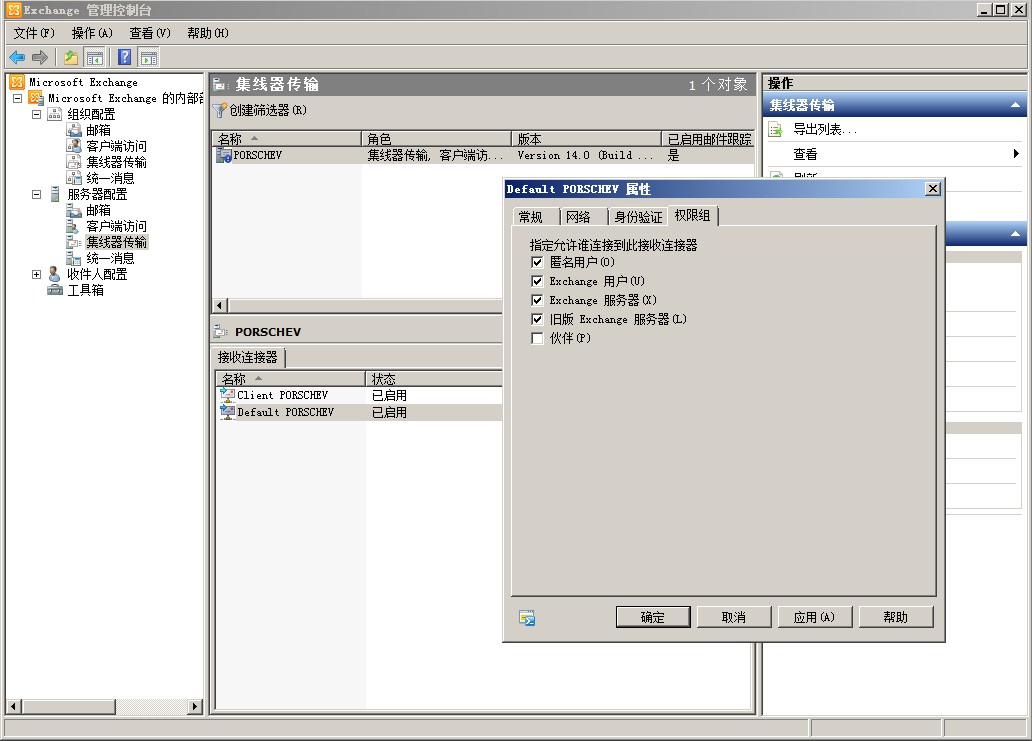Click the Forward arrow toolbar icon
The height and width of the screenshot is (741, 1032).
[x=40, y=58]
